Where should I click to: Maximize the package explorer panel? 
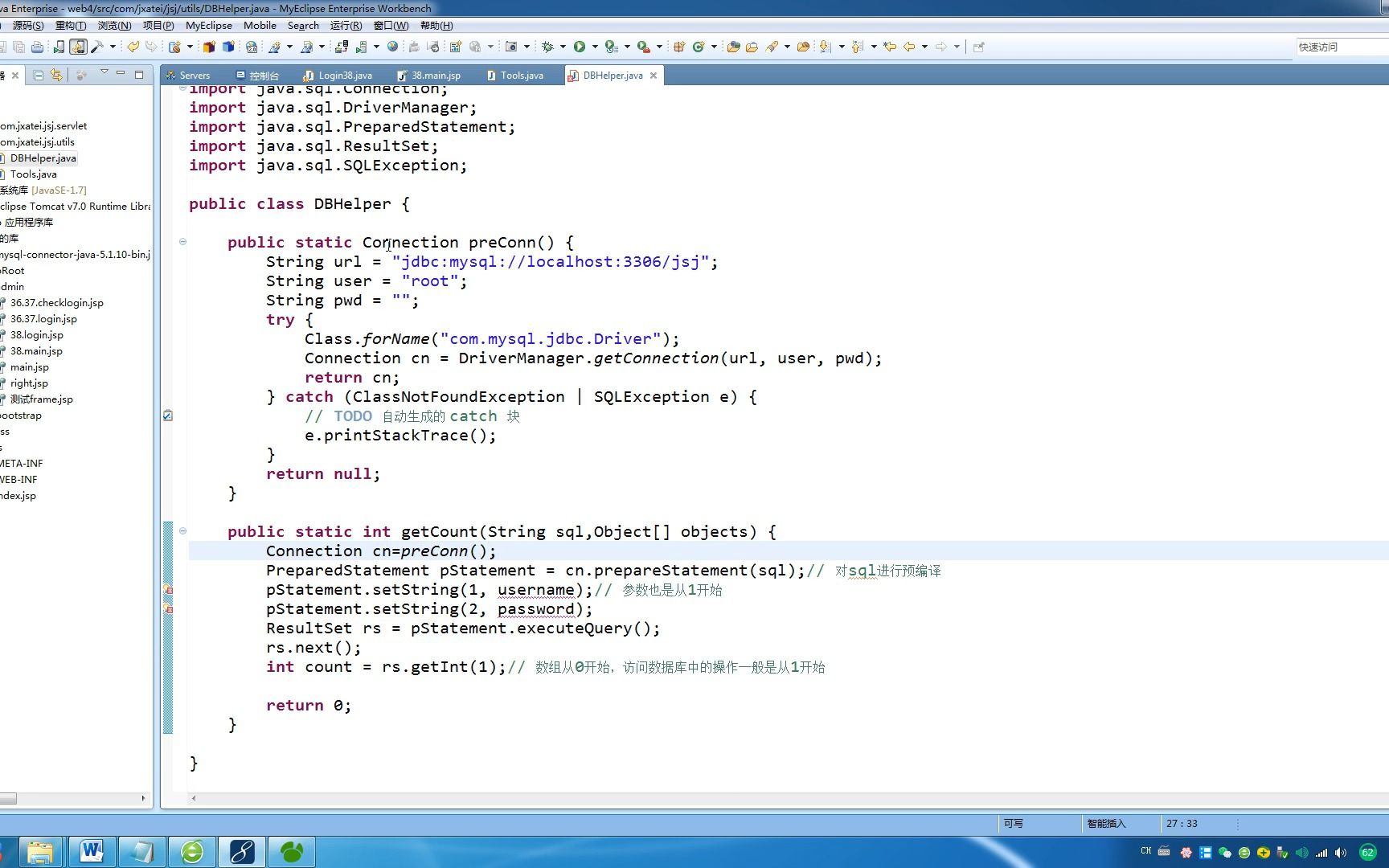point(139,74)
